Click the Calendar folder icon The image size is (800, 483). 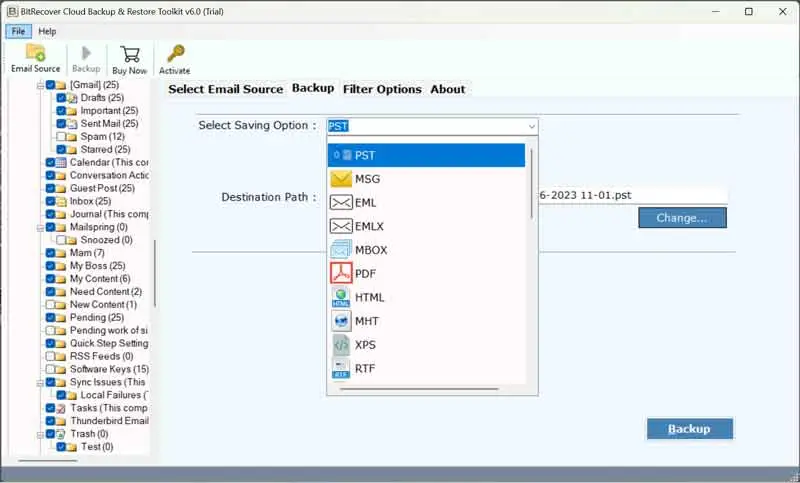[x=61, y=163]
